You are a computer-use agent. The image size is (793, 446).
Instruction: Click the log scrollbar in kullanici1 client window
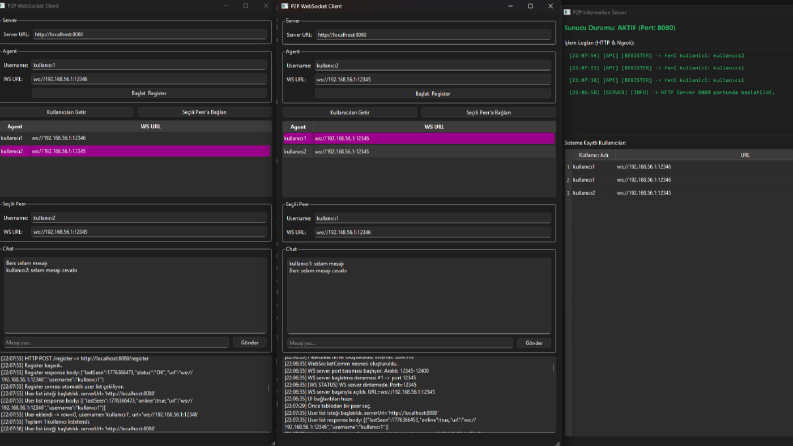[x=269, y=388]
